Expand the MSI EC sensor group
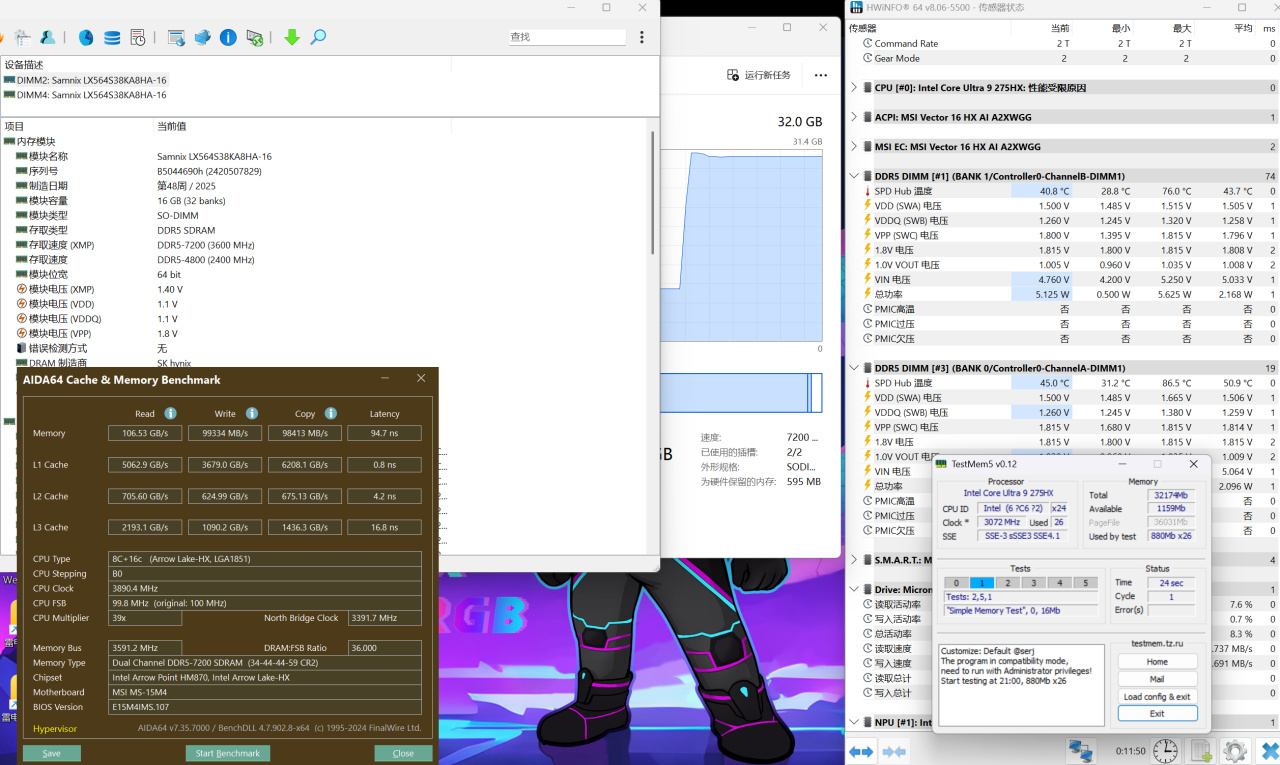 [853, 147]
